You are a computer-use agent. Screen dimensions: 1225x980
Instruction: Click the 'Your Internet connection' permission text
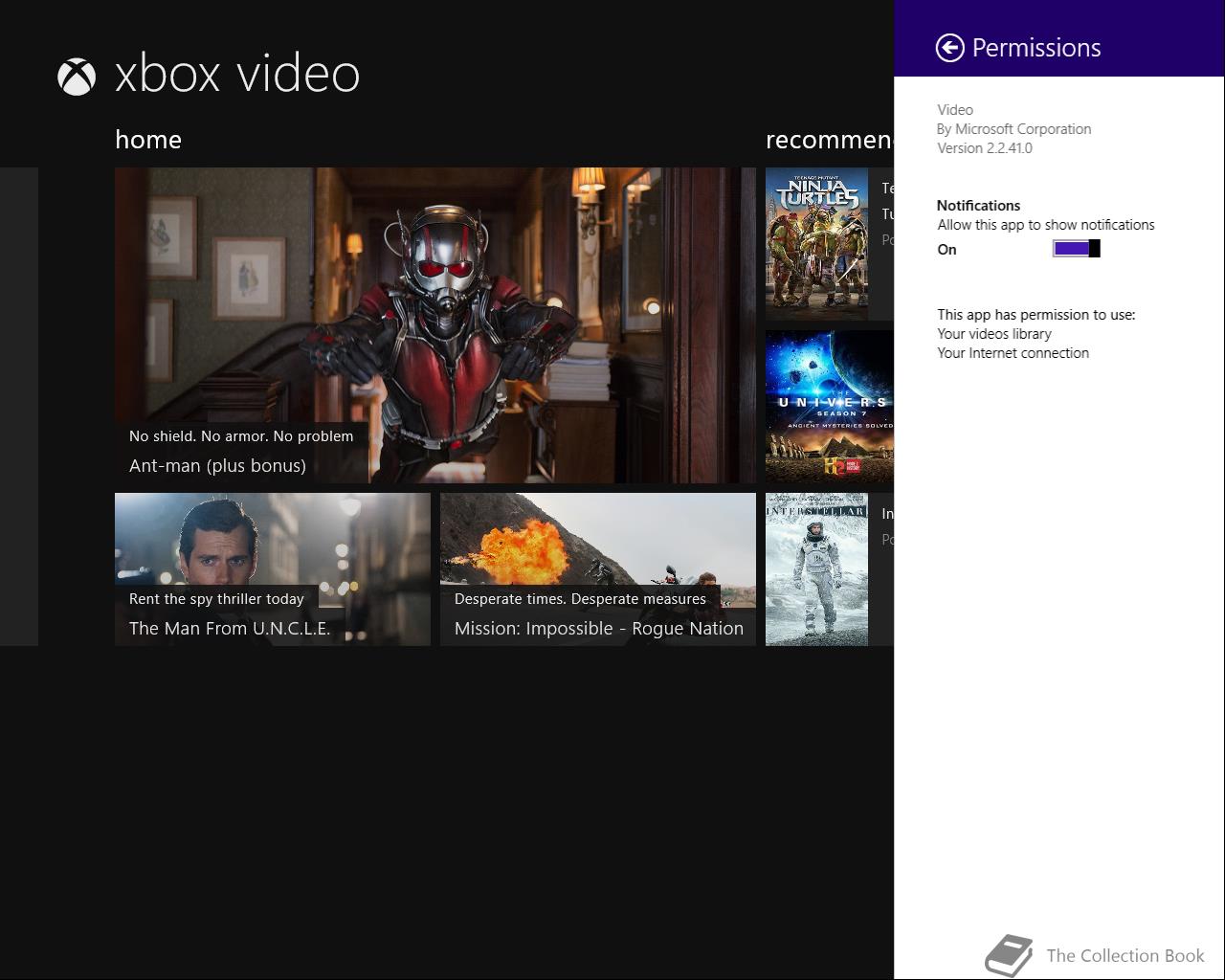pos(1013,353)
